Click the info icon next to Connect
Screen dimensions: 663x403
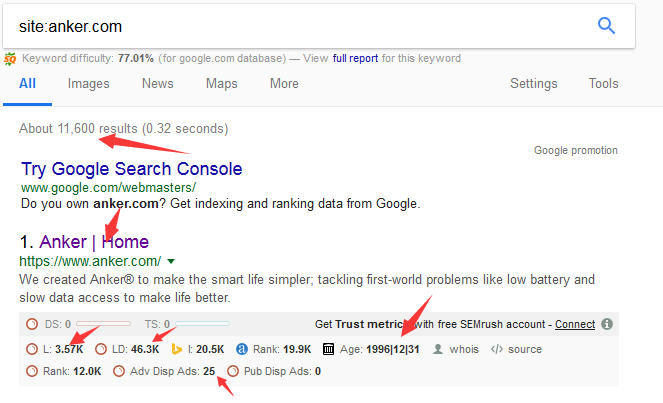pyautogui.click(x=607, y=324)
